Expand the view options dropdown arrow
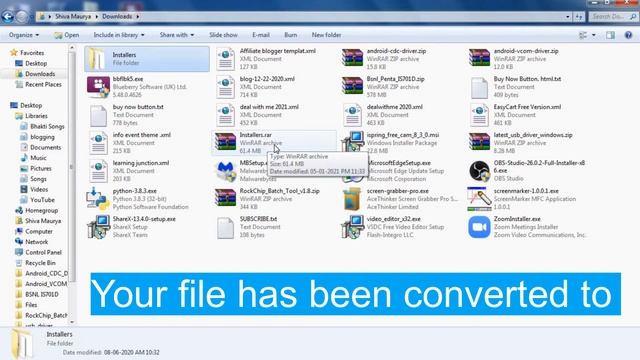 pos(593,35)
